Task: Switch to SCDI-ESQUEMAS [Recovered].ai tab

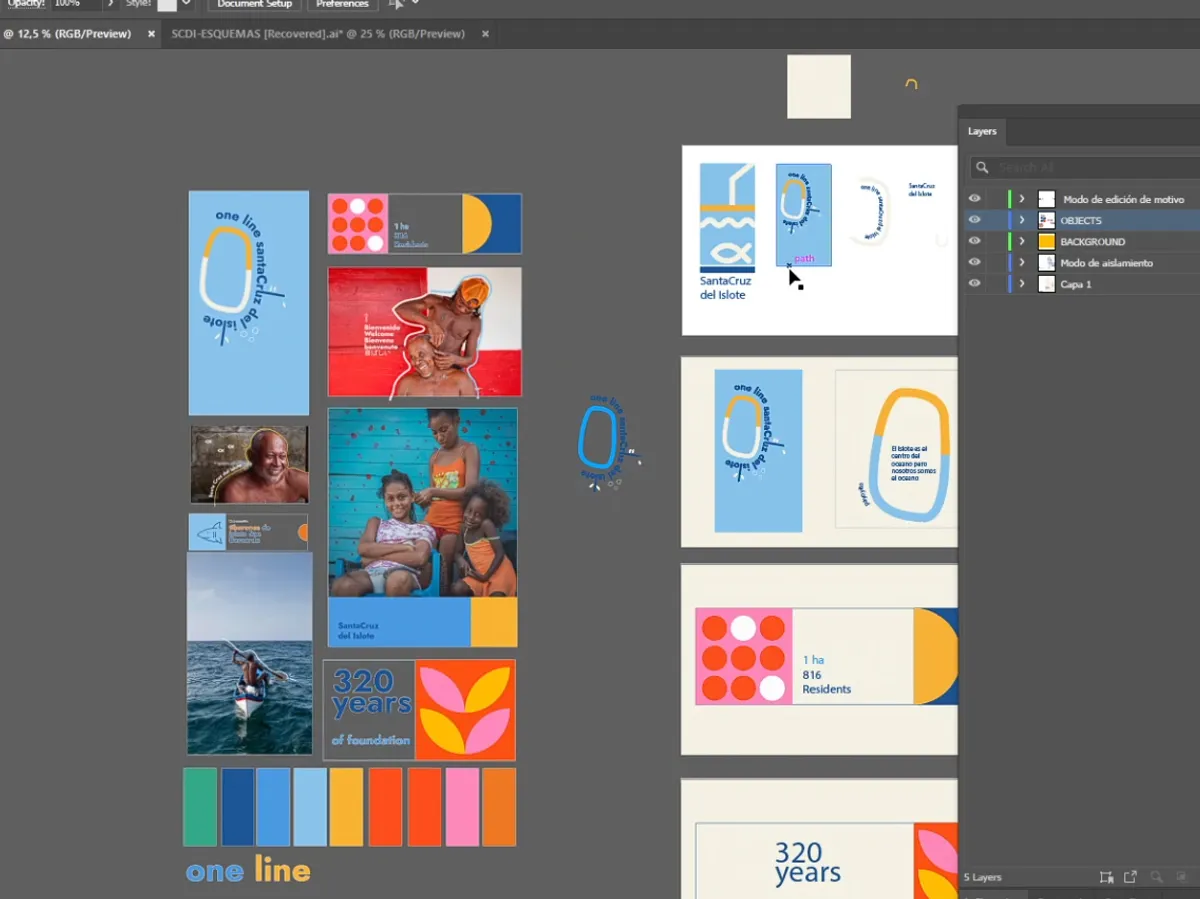Action: click(x=318, y=34)
